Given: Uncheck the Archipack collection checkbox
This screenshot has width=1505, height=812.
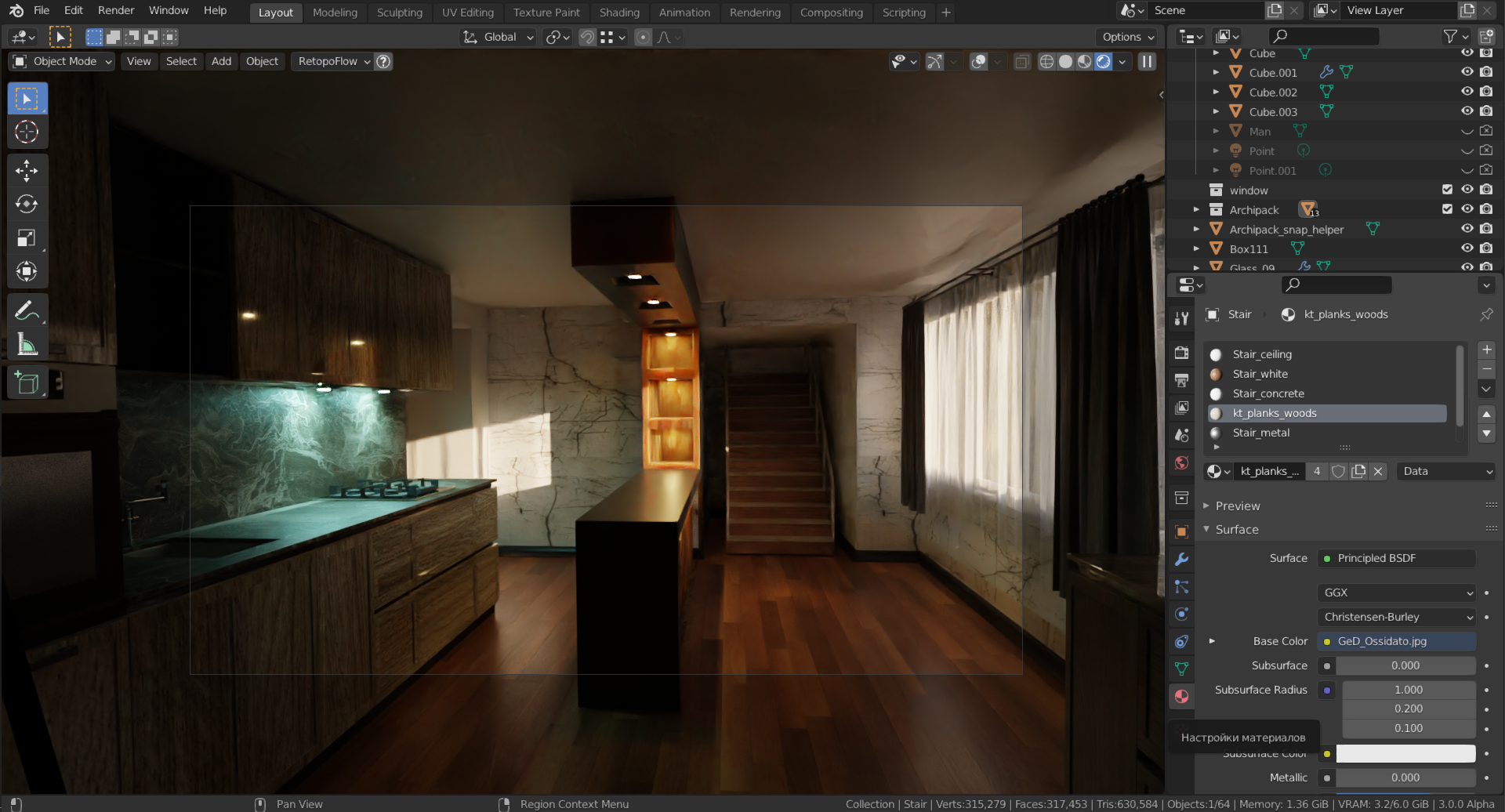Looking at the screenshot, I should pos(1447,209).
